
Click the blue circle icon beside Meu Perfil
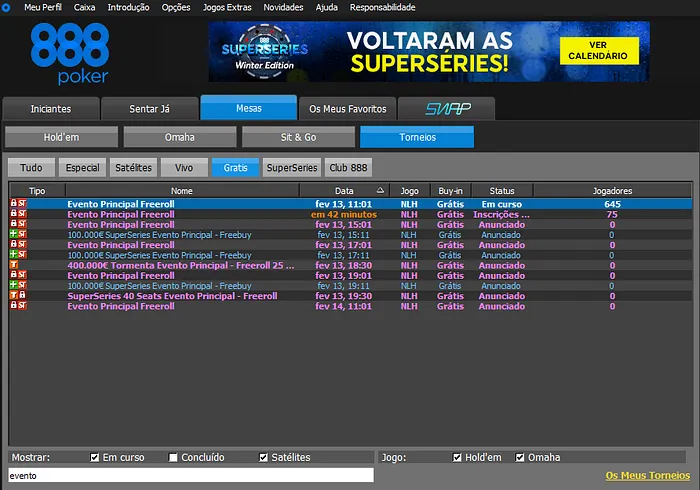(6, 7)
